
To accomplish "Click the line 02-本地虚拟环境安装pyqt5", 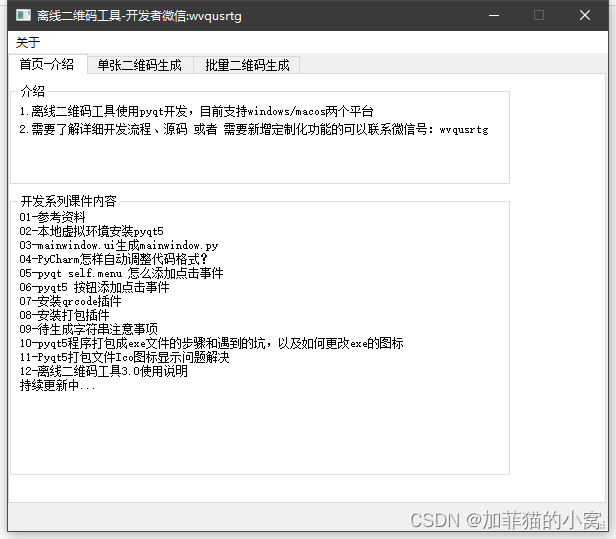I will click(91, 231).
